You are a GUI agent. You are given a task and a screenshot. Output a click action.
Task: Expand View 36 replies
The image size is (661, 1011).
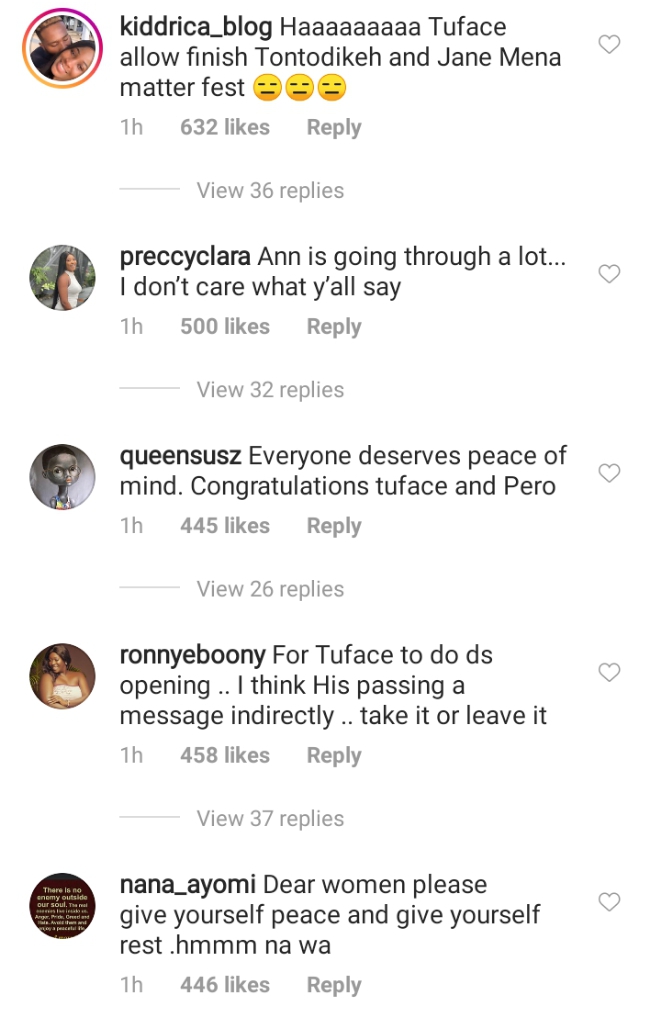pyautogui.click(x=270, y=191)
